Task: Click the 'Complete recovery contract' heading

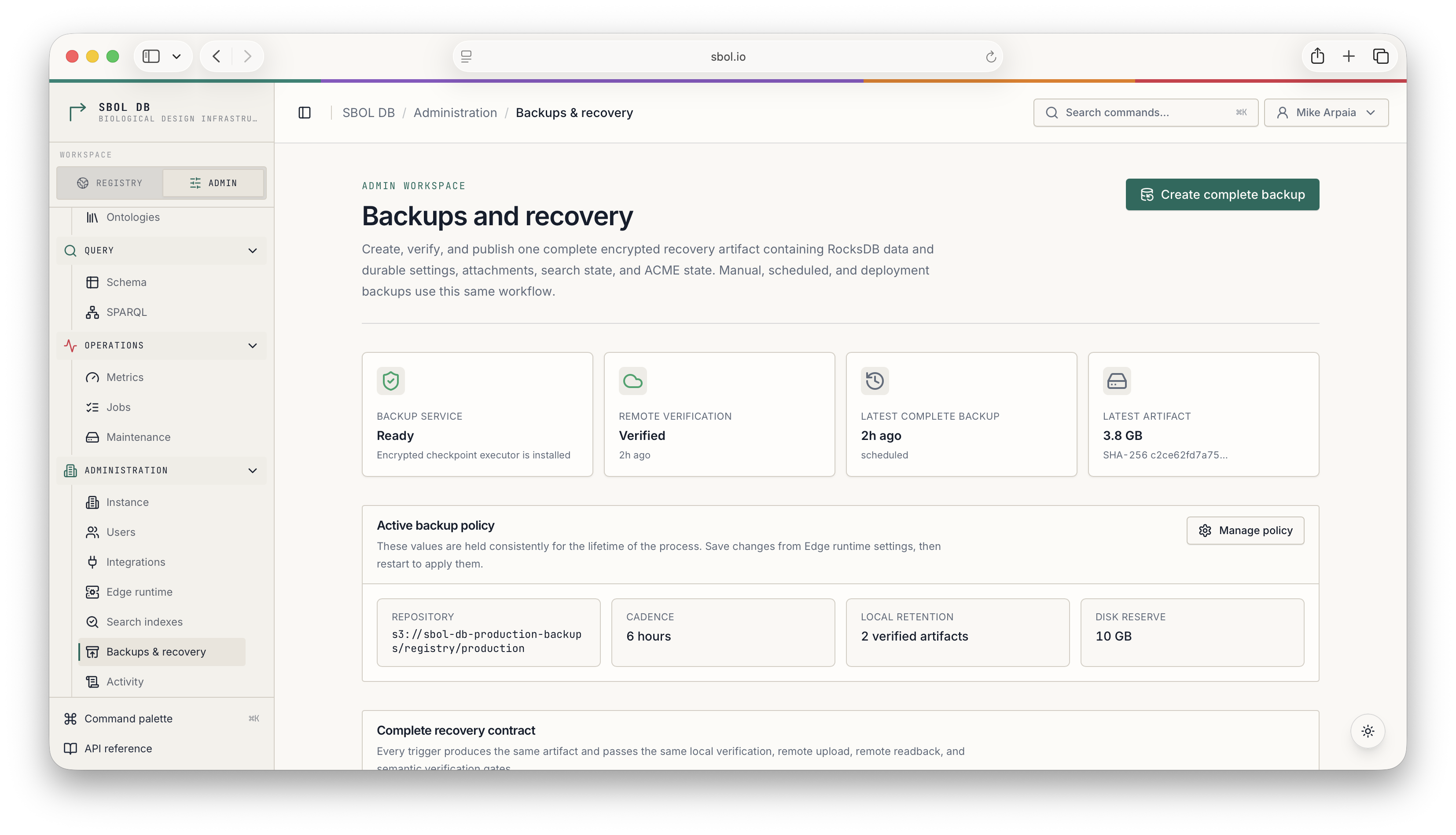Action: 456,731
